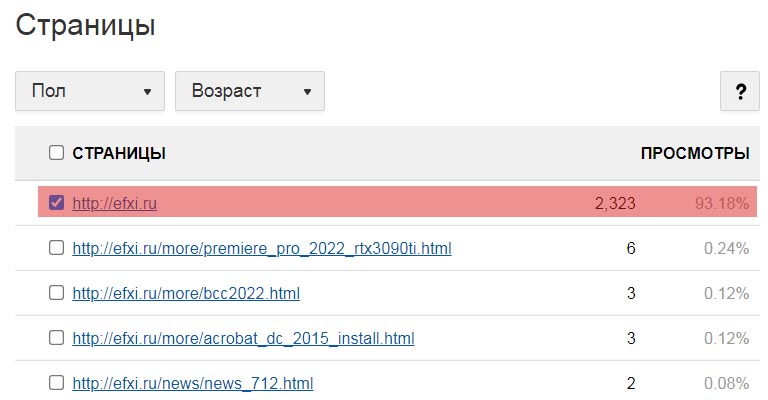
Task: Click the 93.18% value in highlighted row
Action: (x=722, y=203)
